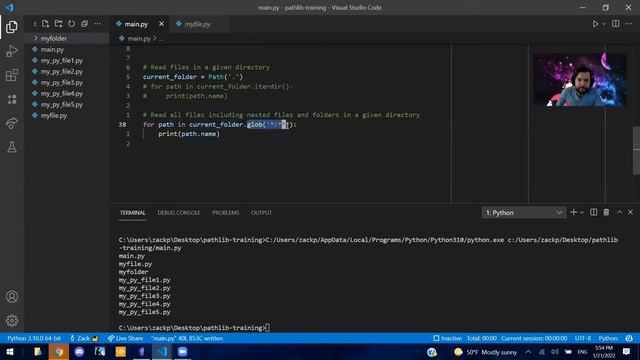640x360 pixels.
Task: Open Chrome from the taskbar
Action: pyautogui.click(x=59, y=352)
